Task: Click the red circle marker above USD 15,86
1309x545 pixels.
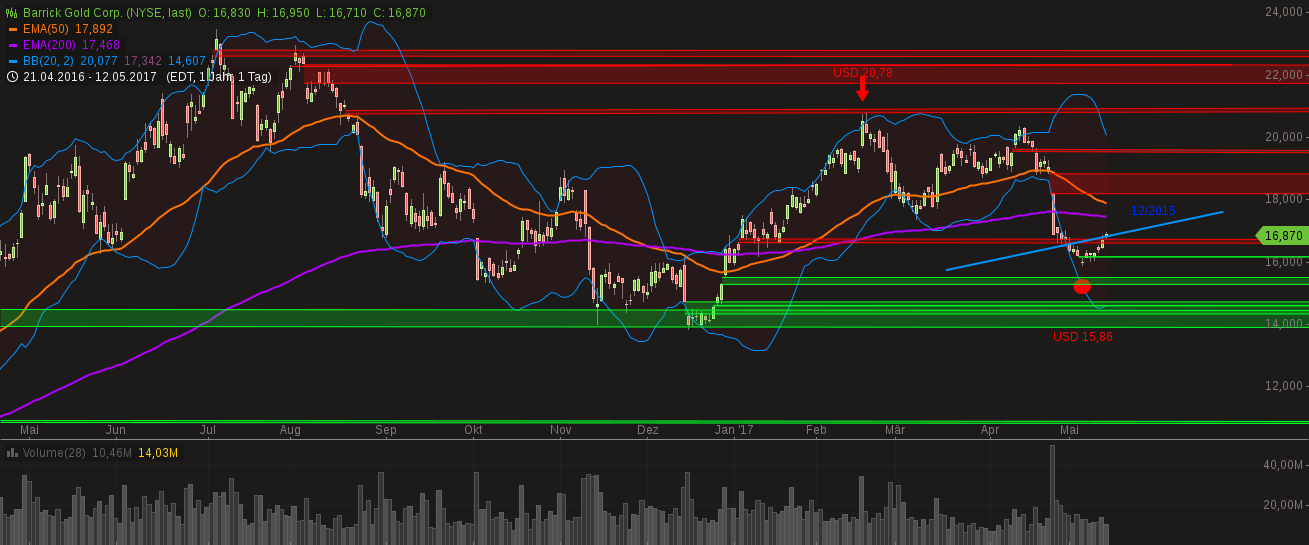Action: (1082, 287)
